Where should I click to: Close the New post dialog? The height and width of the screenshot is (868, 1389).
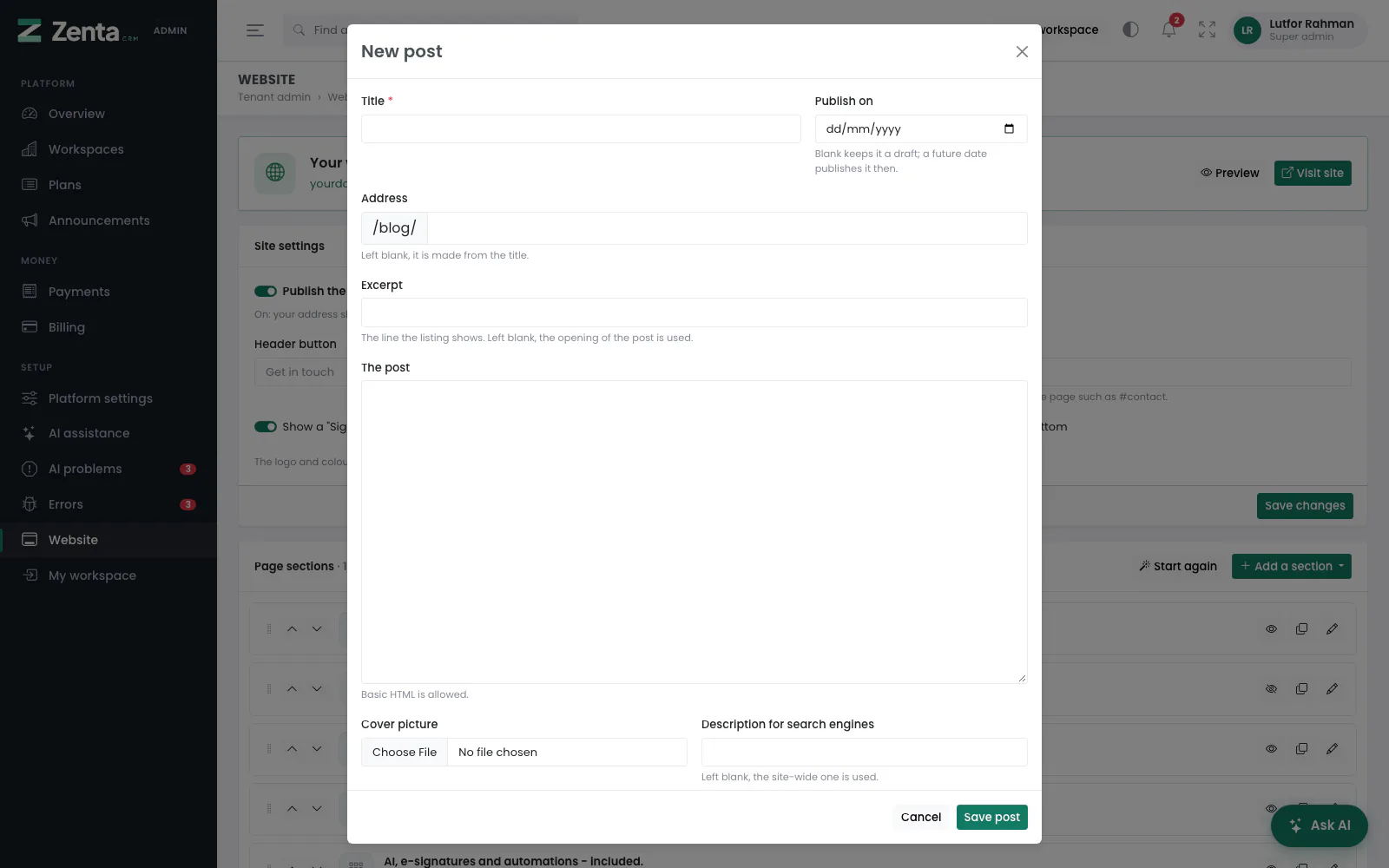(x=1022, y=51)
